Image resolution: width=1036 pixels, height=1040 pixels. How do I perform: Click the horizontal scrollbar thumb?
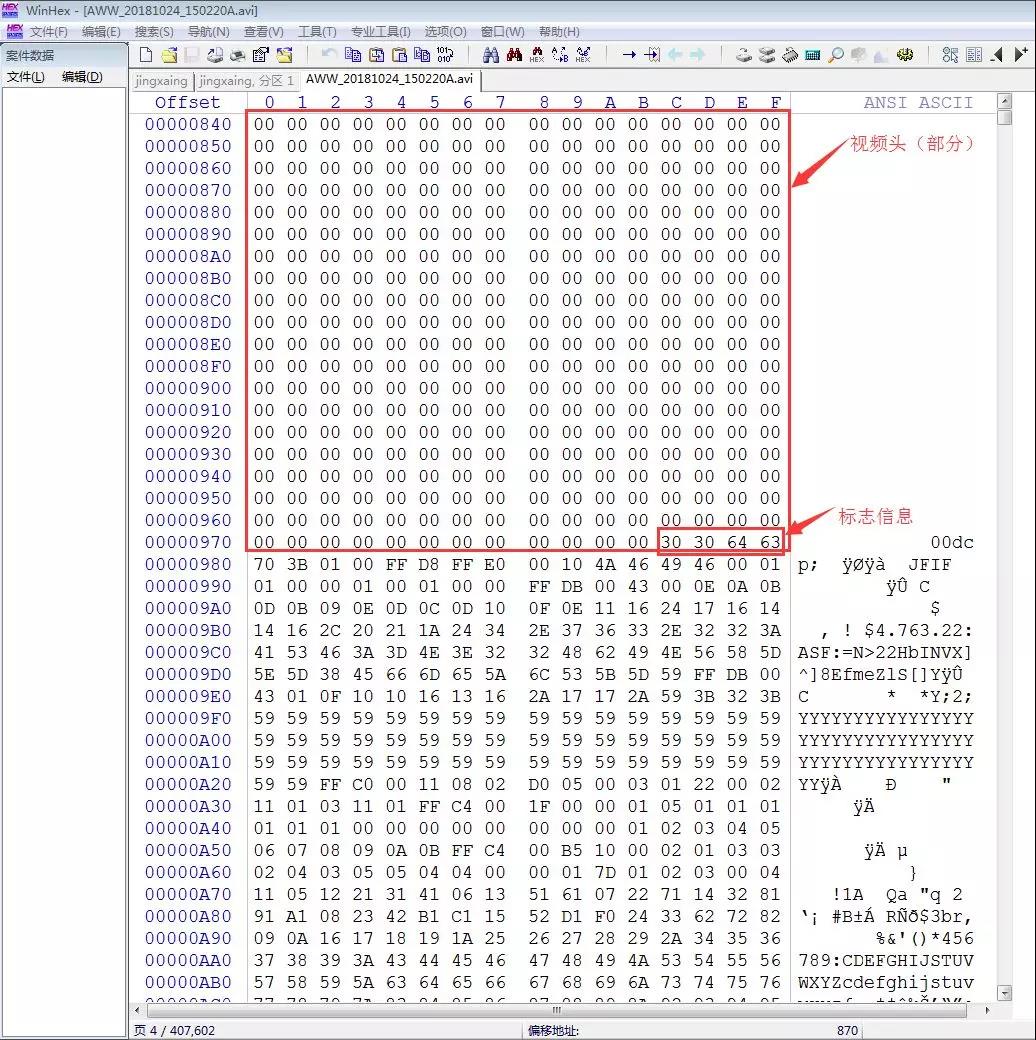(556, 1010)
